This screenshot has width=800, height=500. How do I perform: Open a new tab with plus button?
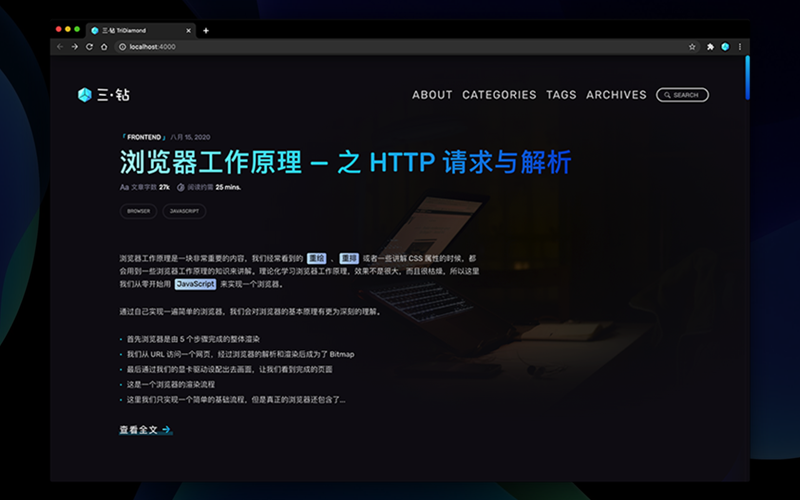click(206, 31)
